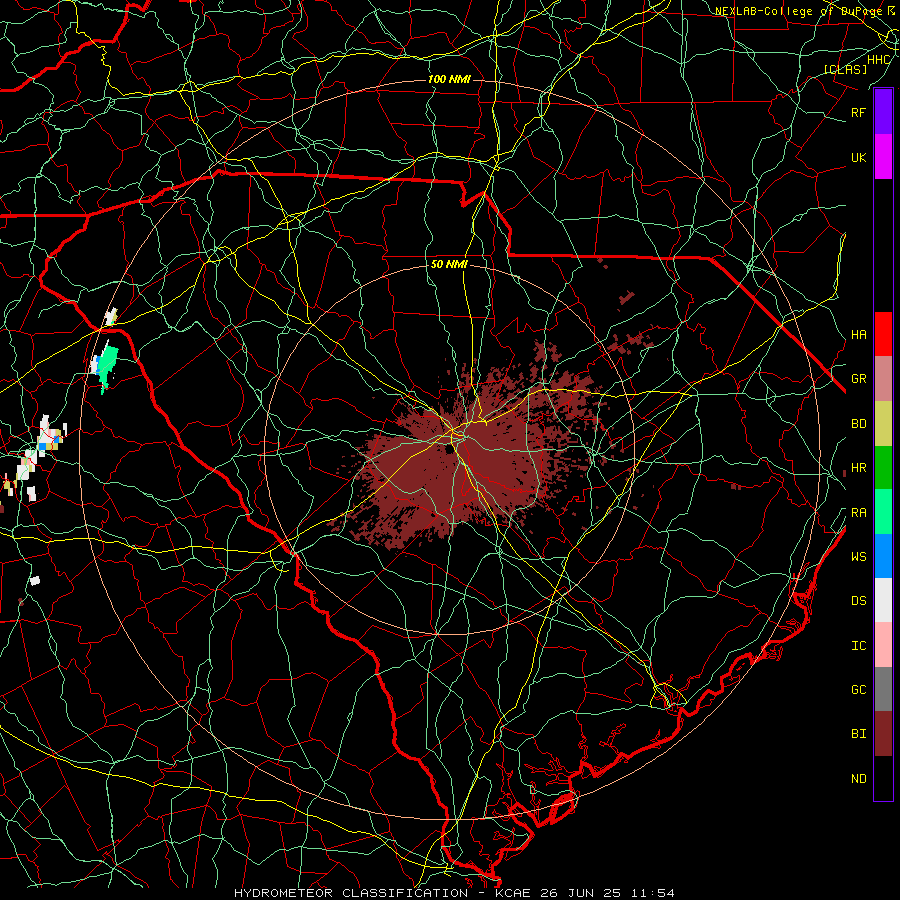Click the 50 NMI range ring label

pos(449,265)
